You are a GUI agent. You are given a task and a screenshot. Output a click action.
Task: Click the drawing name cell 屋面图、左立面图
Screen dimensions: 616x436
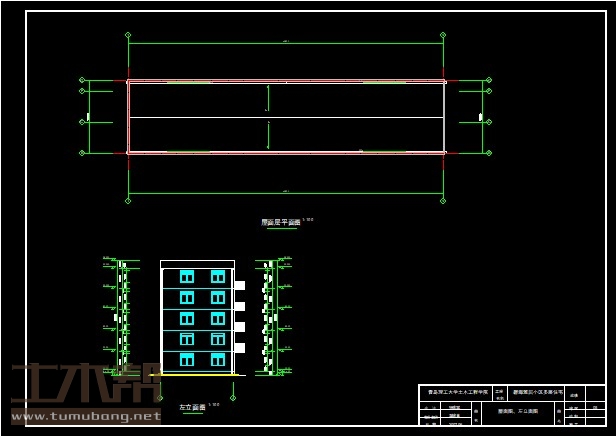517,411
